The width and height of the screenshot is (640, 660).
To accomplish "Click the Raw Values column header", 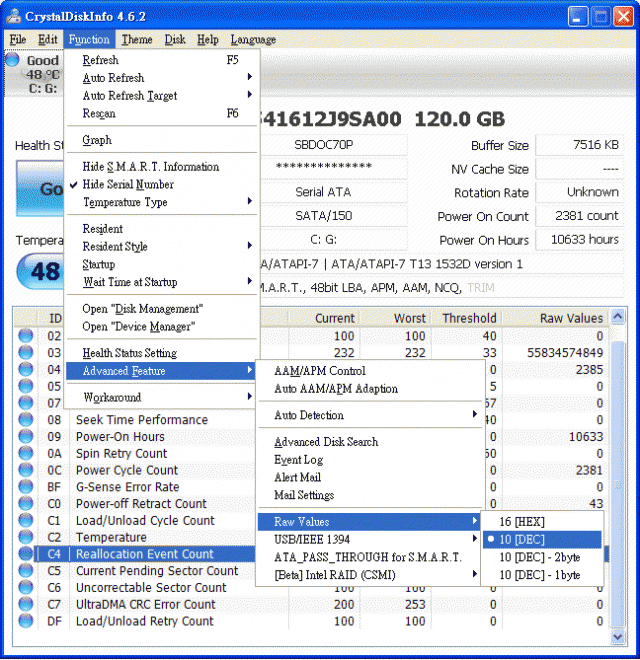I will 555,318.
